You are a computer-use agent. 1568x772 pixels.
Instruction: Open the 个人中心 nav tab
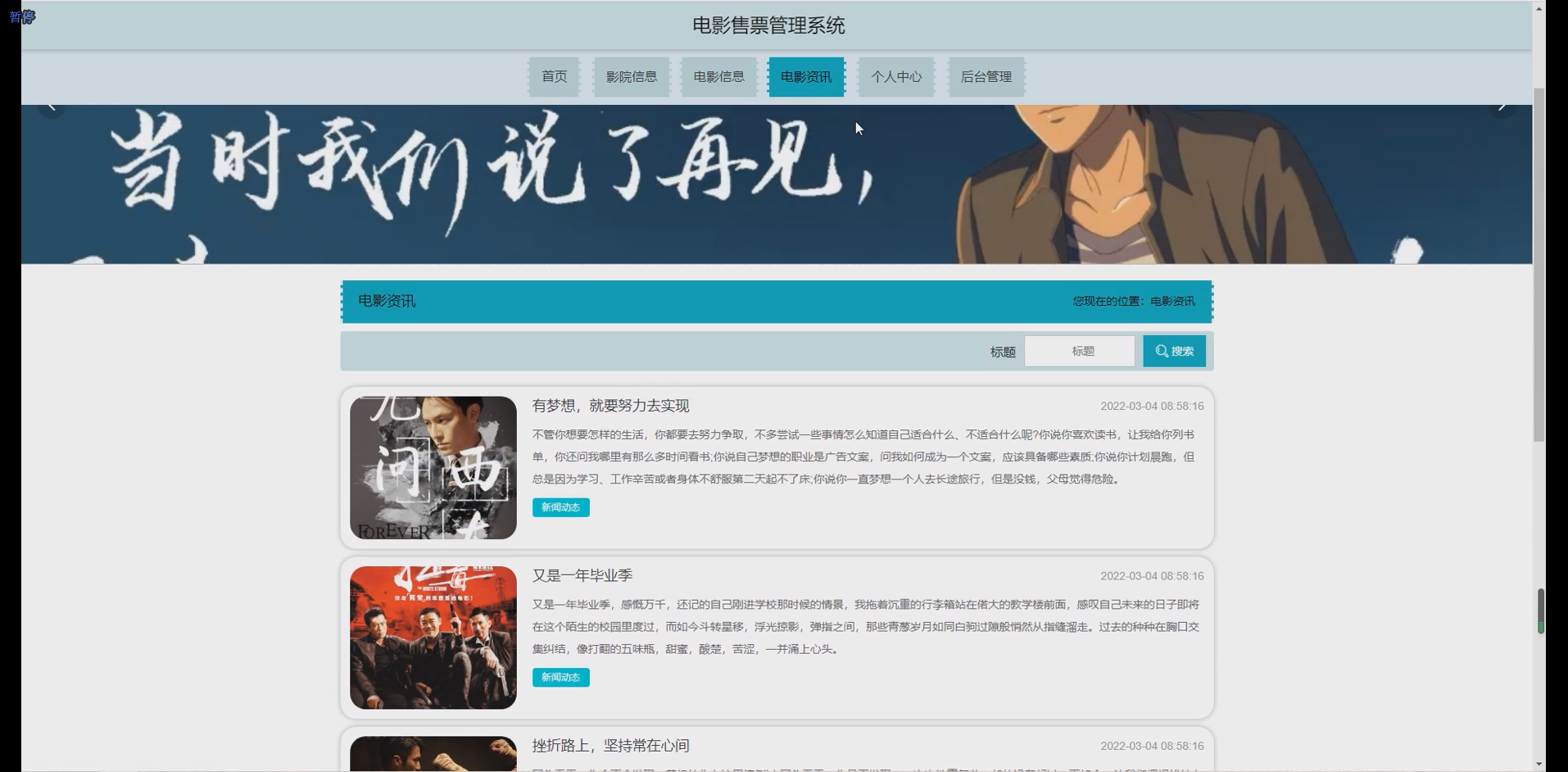tap(896, 77)
